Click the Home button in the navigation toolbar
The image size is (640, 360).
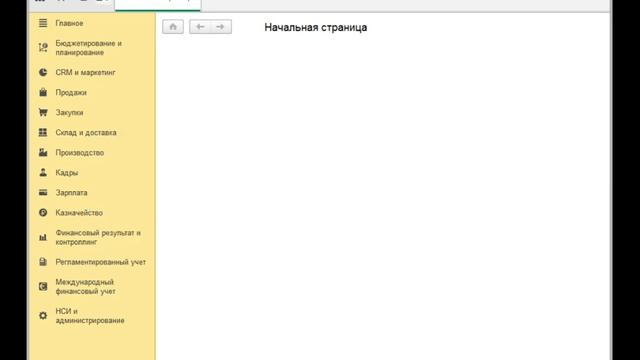click(173, 27)
